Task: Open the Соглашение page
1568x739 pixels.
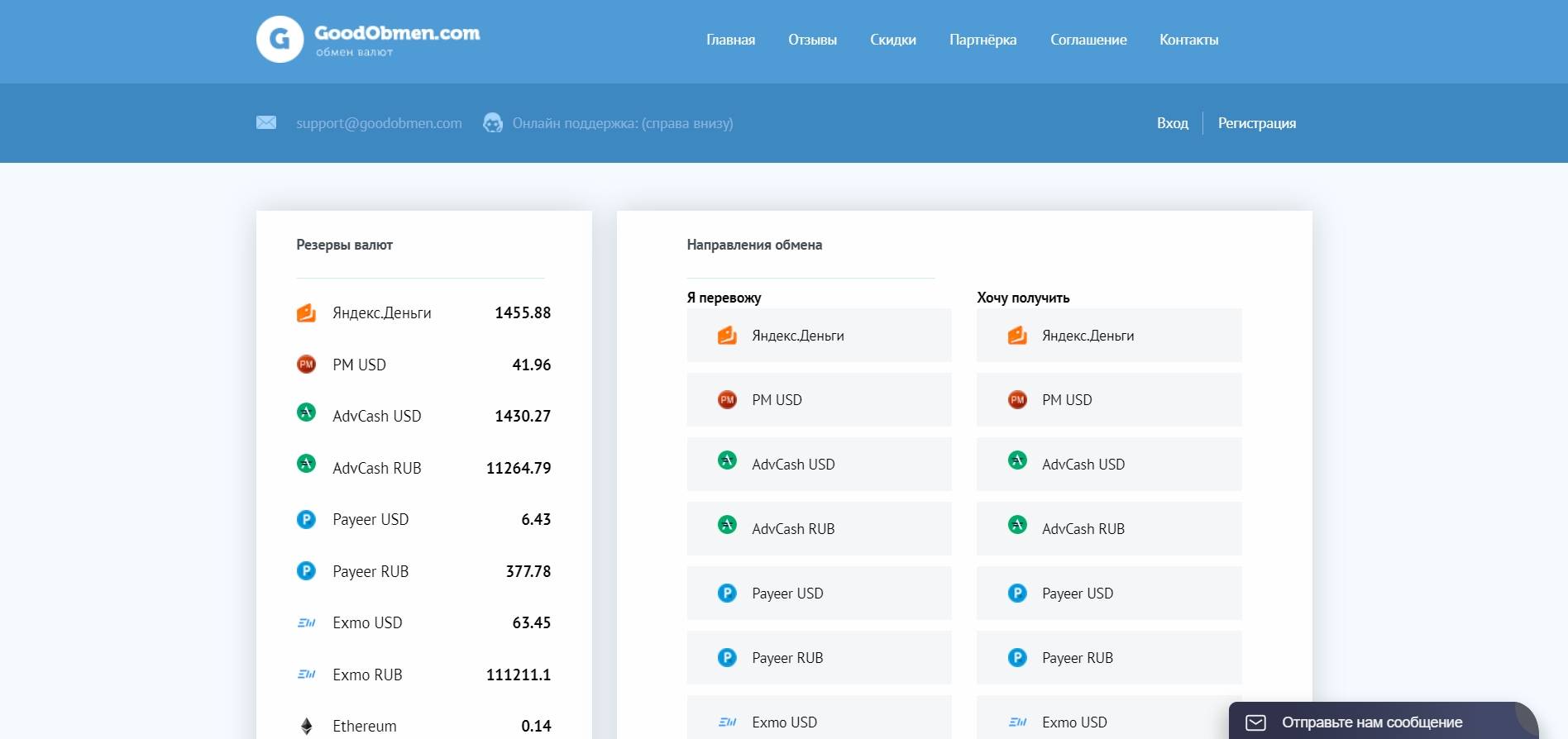Action: 1088,40
